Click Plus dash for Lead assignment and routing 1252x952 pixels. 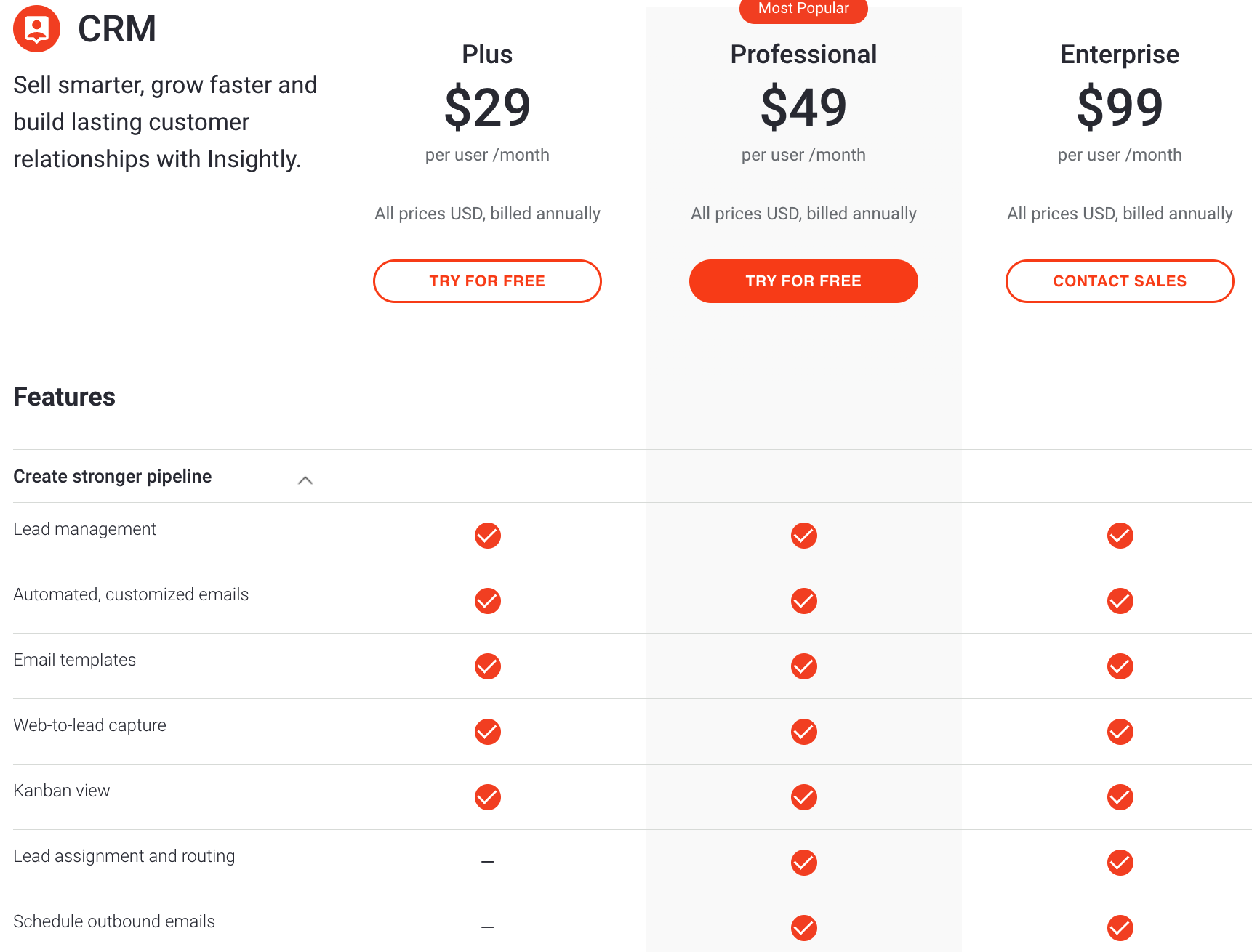[488, 862]
